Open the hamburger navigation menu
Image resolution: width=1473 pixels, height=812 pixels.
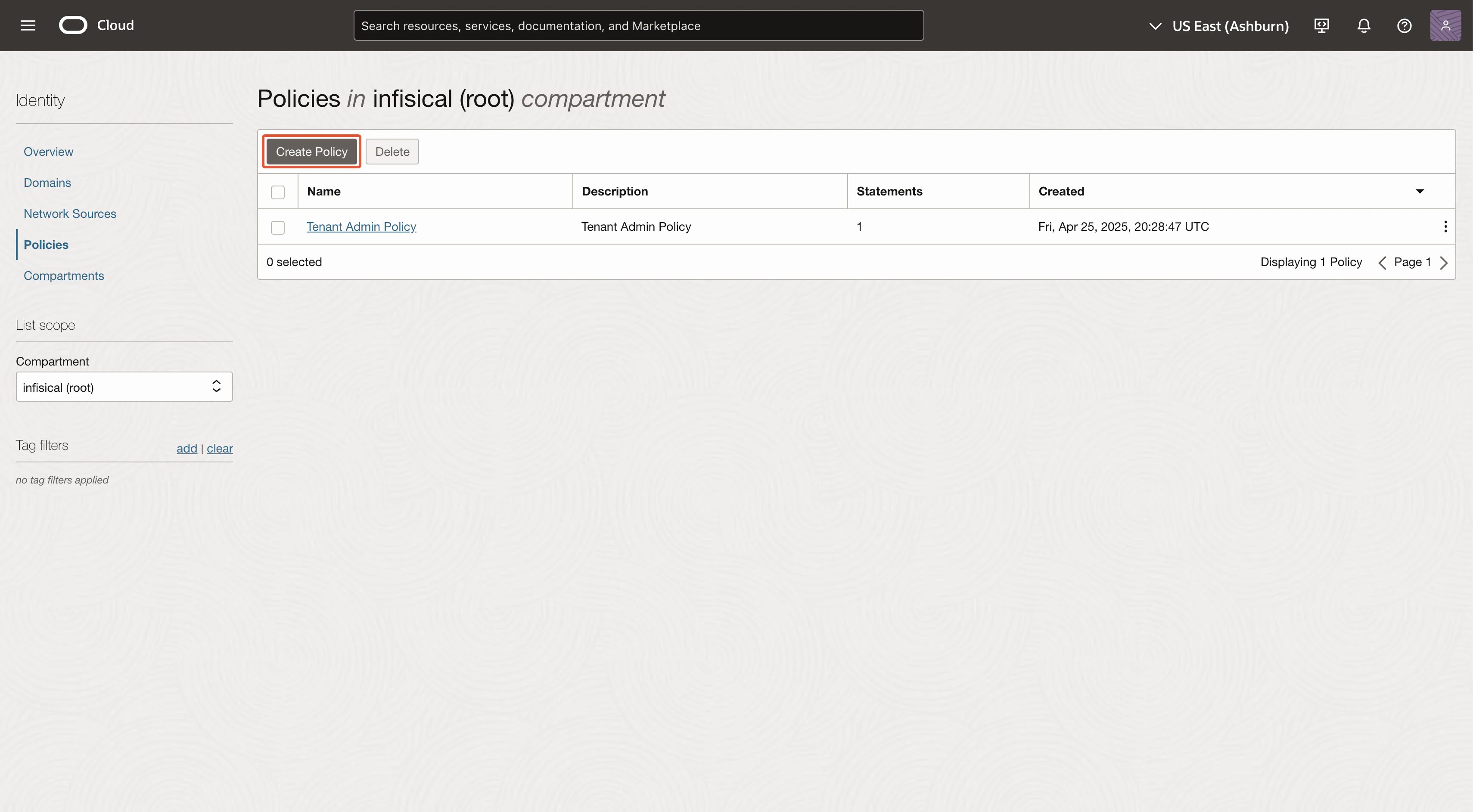tap(28, 26)
